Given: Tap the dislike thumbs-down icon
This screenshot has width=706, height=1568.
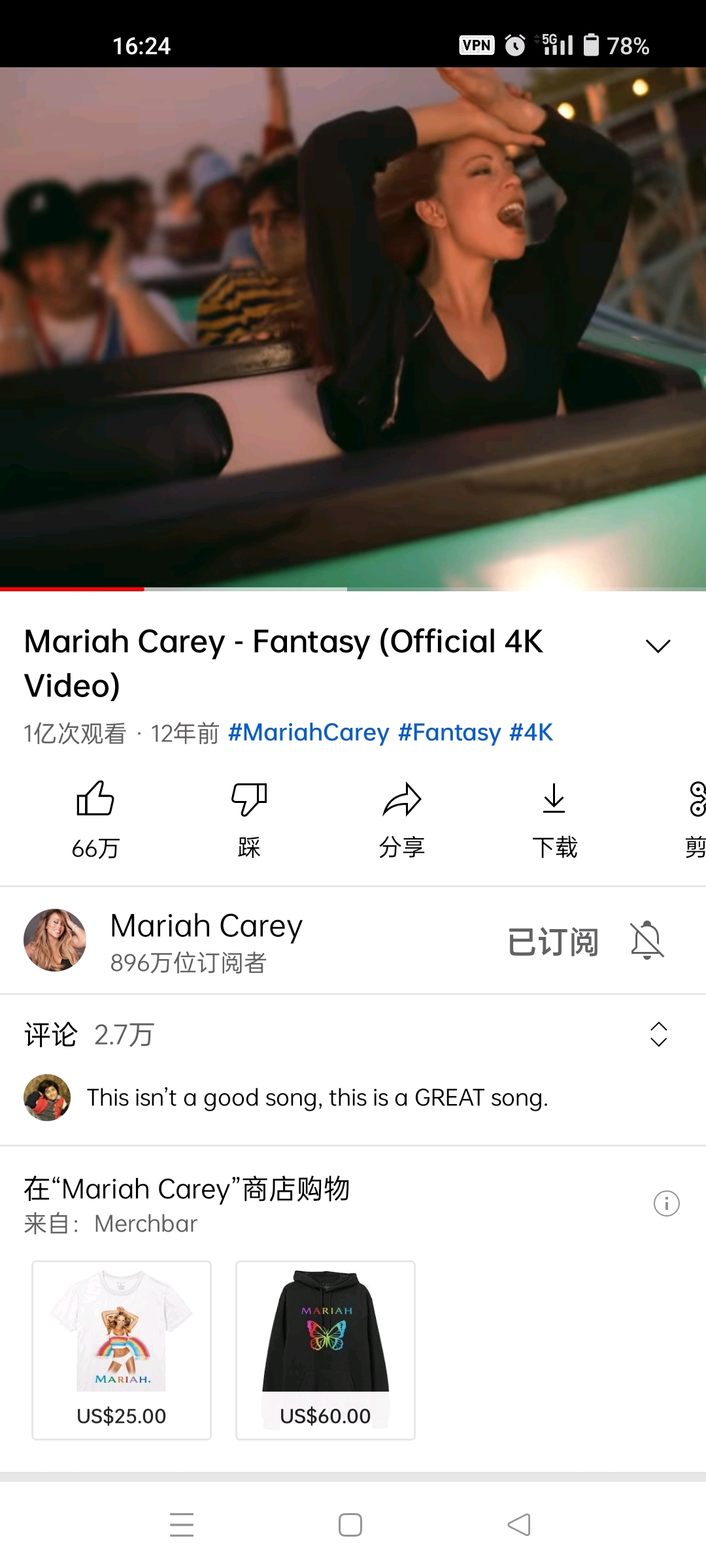Looking at the screenshot, I should (x=249, y=798).
